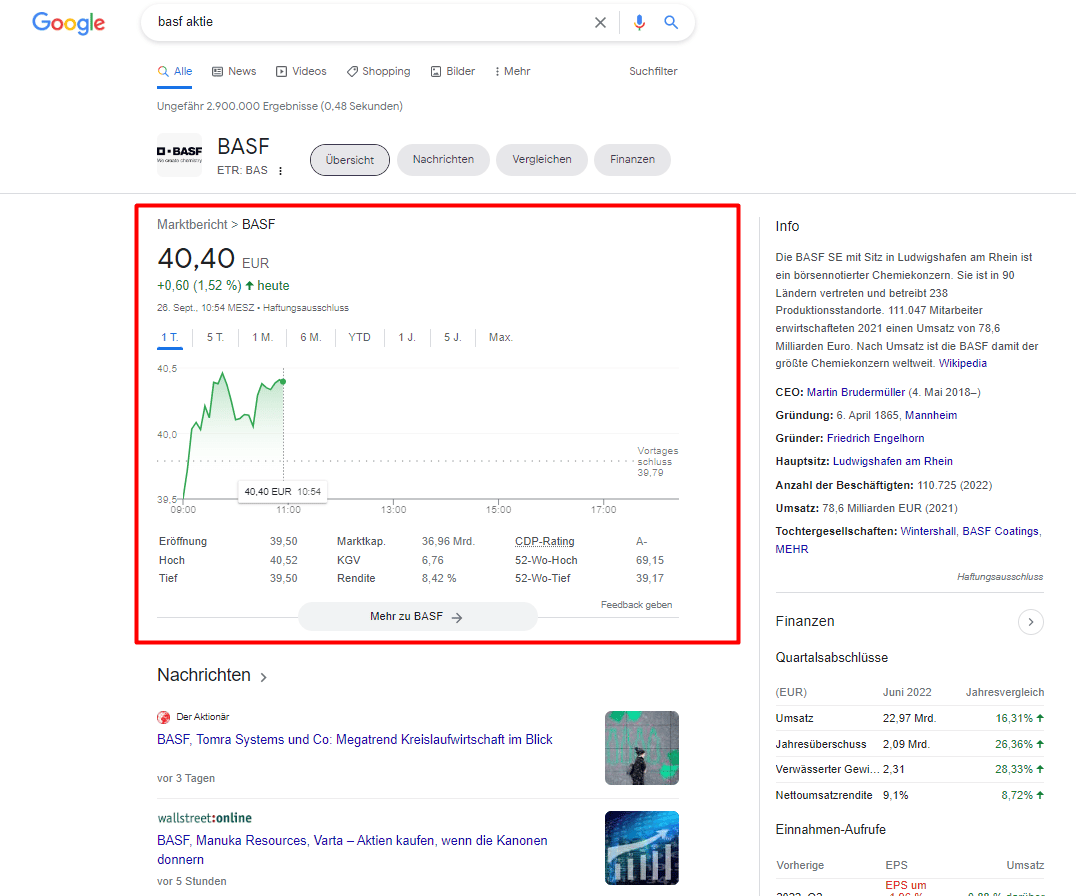
Task: Select the Übersicht chip
Action: point(350,160)
